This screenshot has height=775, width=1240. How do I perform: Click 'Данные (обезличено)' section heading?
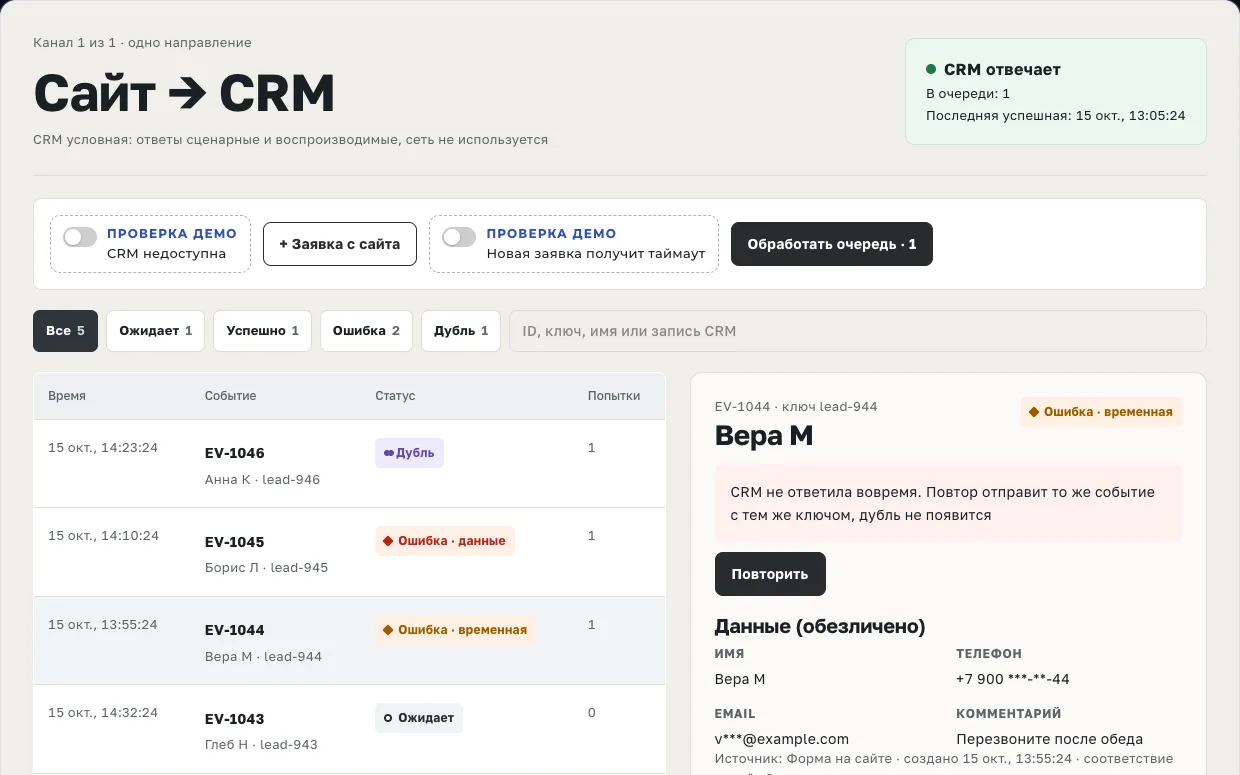[x=820, y=627]
